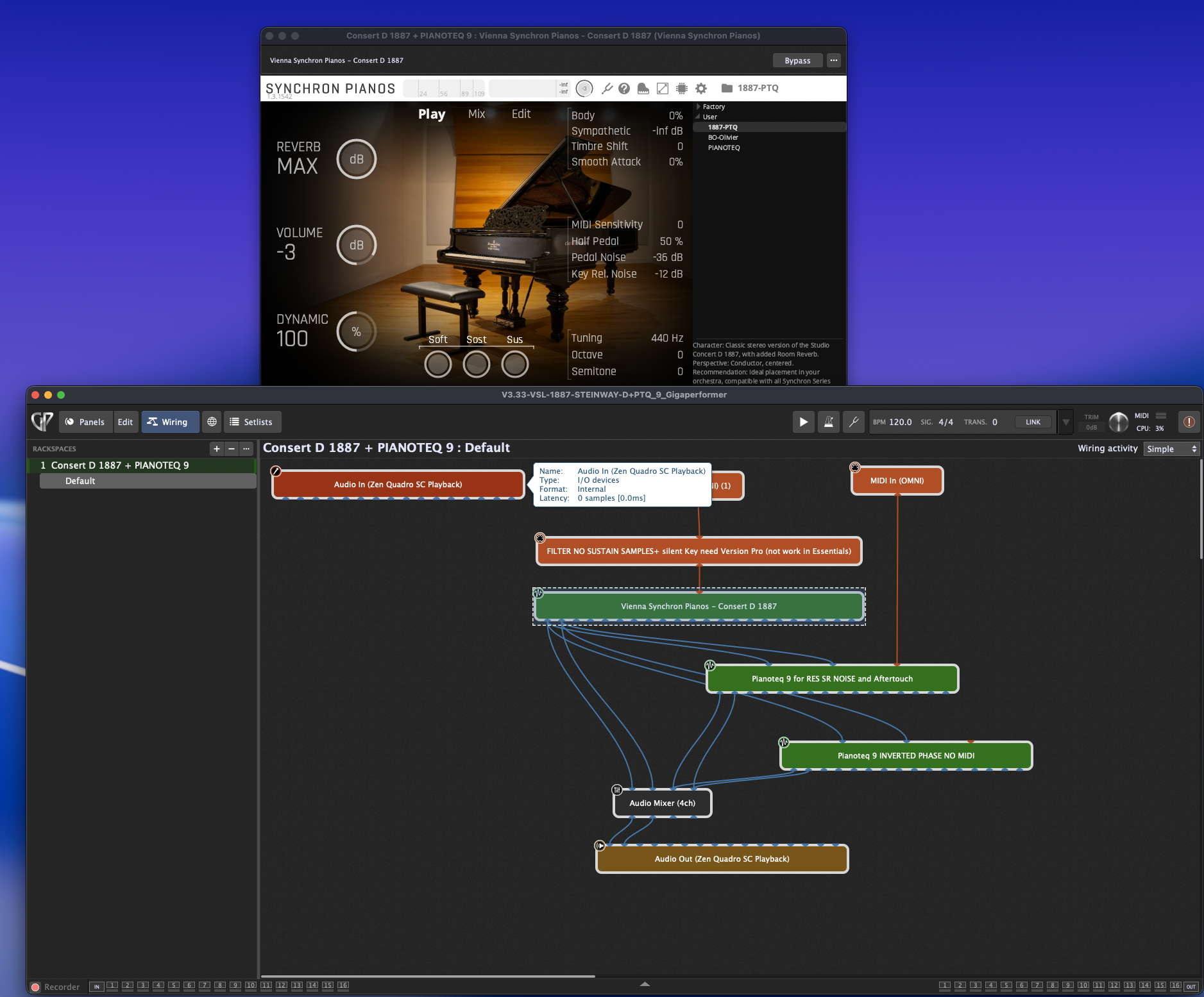Open the tuner (tuning fork) in Gig Performer
Screen dimensions: 1204x997
pyautogui.click(x=854, y=422)
